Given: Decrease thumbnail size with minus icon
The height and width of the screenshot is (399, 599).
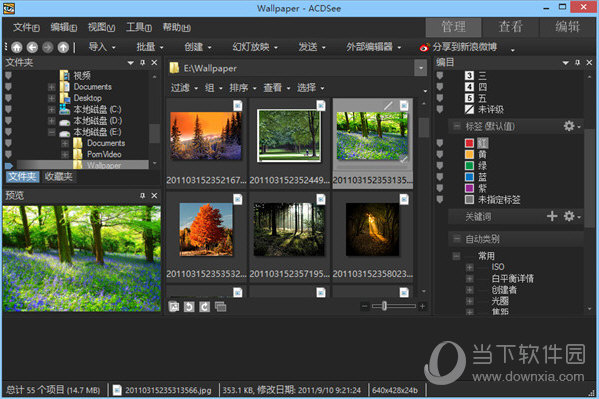Looking at the screenshot, I should pos(365,306).
